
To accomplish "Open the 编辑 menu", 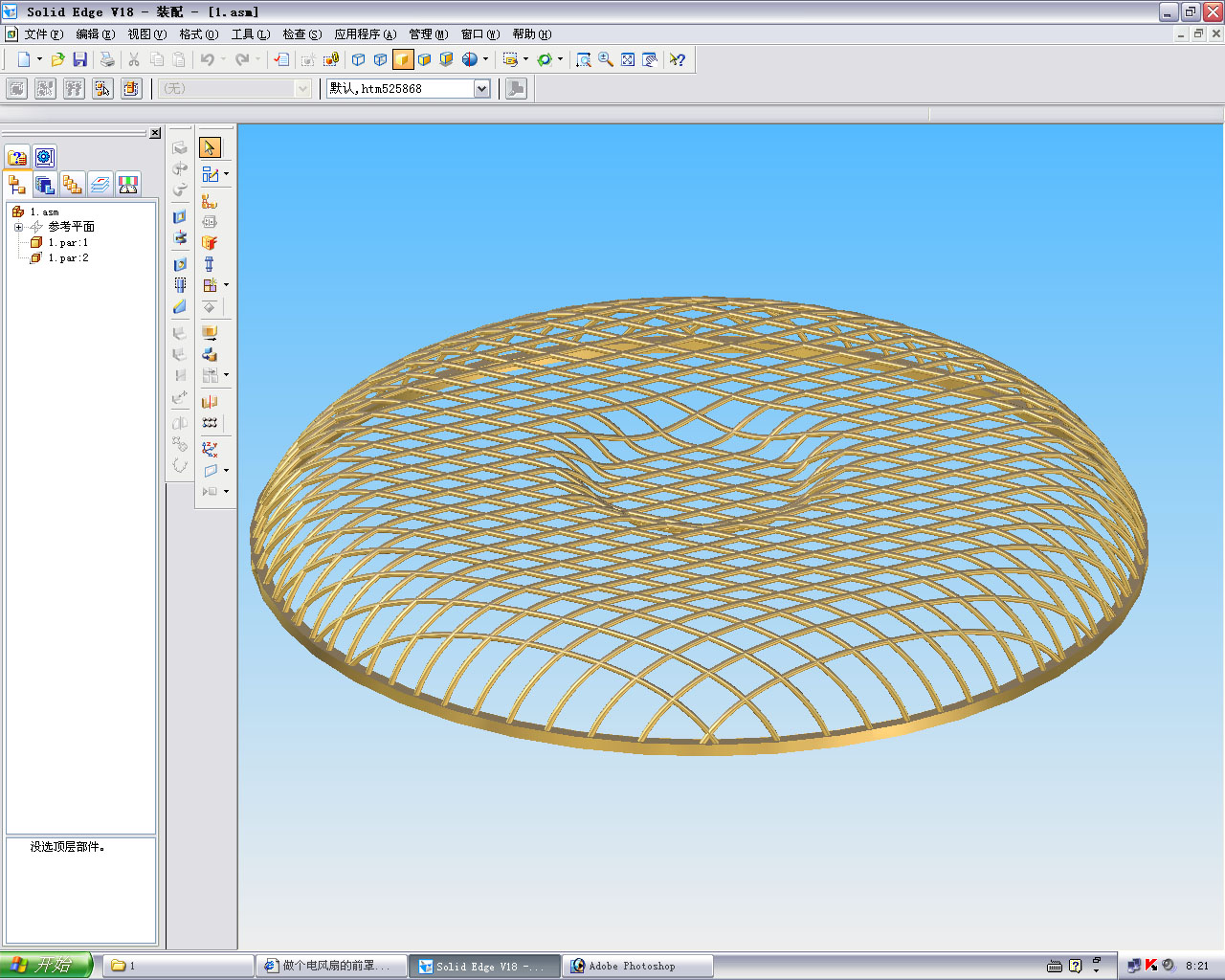I will (95, 34).
